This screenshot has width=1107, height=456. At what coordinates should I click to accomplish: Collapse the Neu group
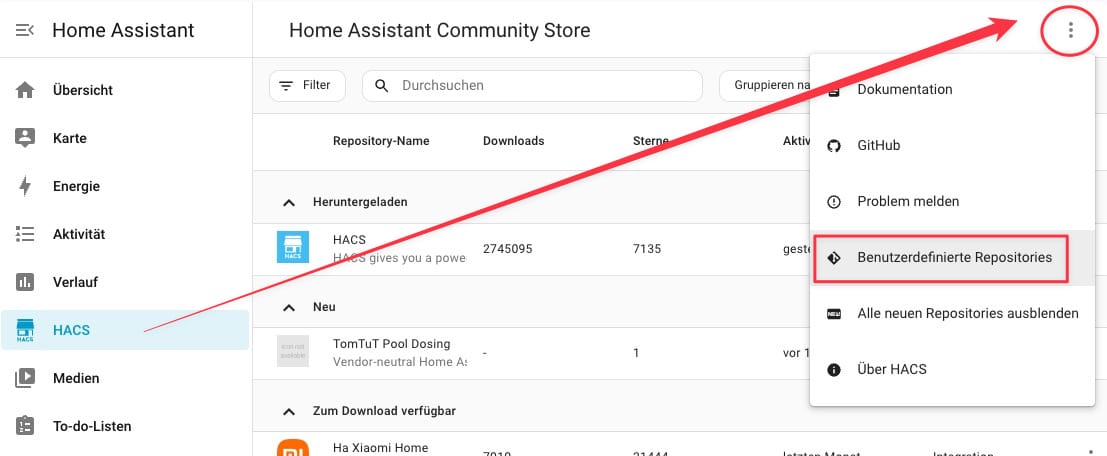(x=289, y=307)
